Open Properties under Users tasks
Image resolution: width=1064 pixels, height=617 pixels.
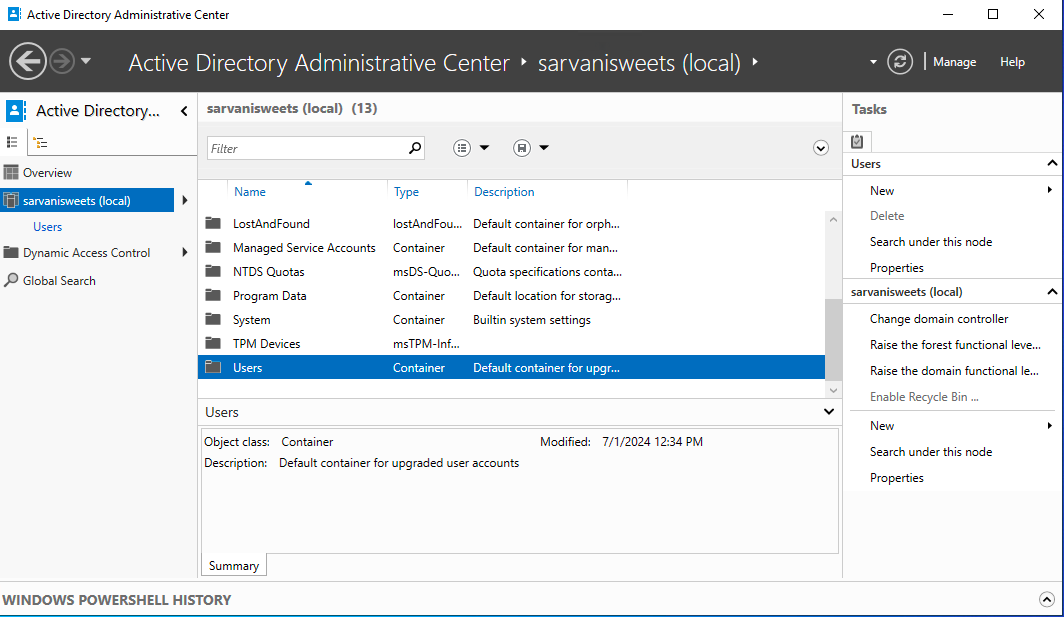896,267
